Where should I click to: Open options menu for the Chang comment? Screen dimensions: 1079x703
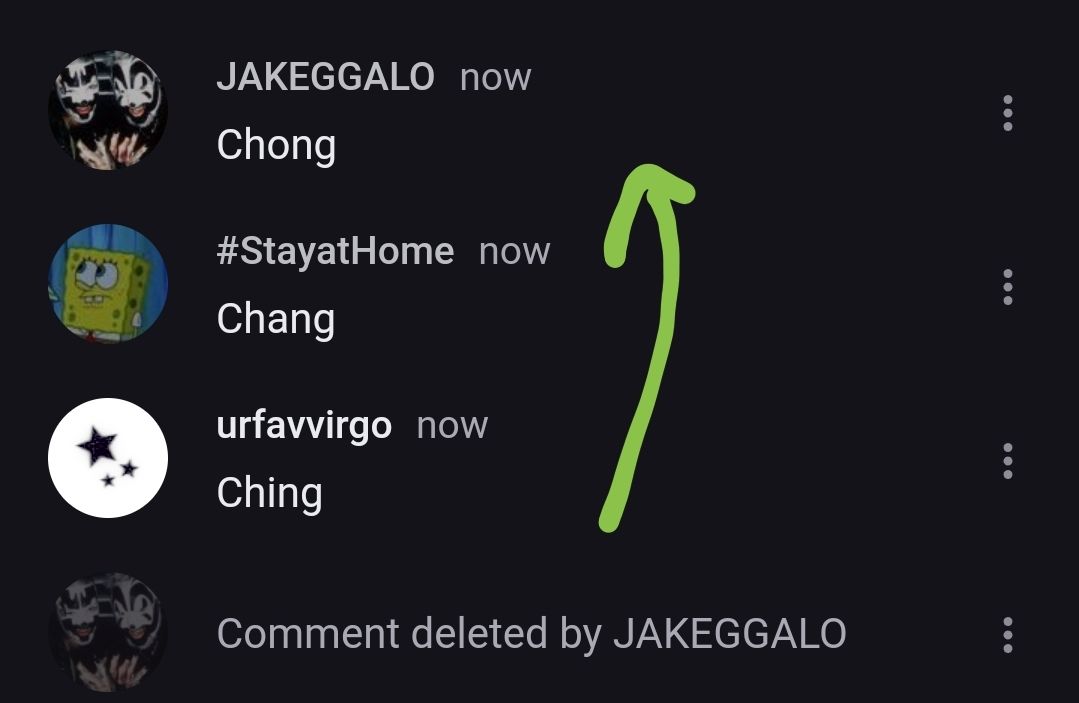click(1007, 287)
